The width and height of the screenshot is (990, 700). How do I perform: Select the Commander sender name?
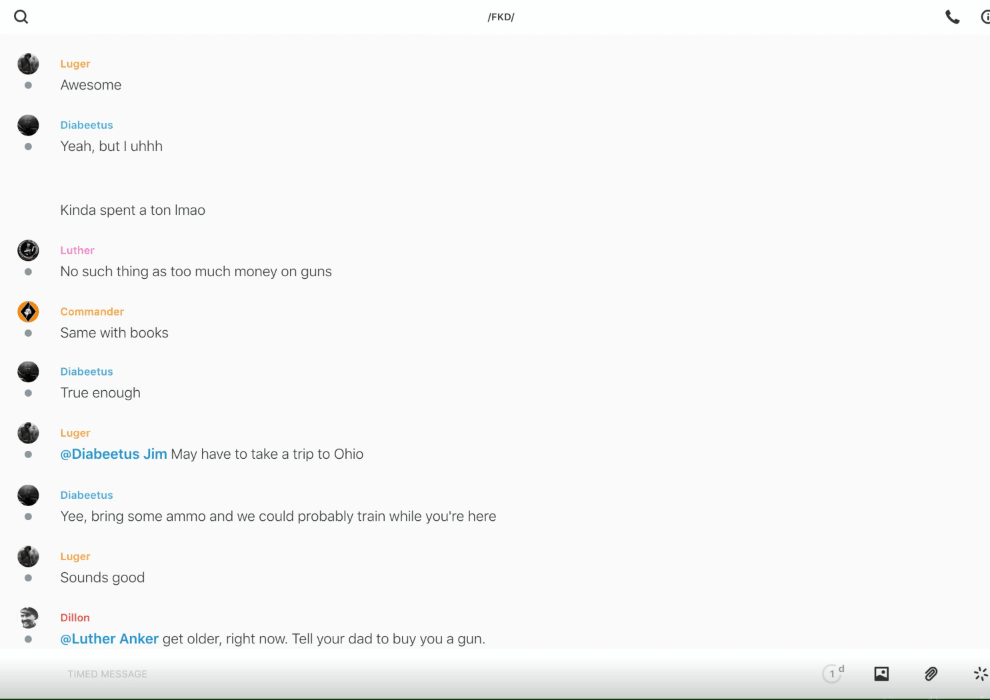point(92,312)
